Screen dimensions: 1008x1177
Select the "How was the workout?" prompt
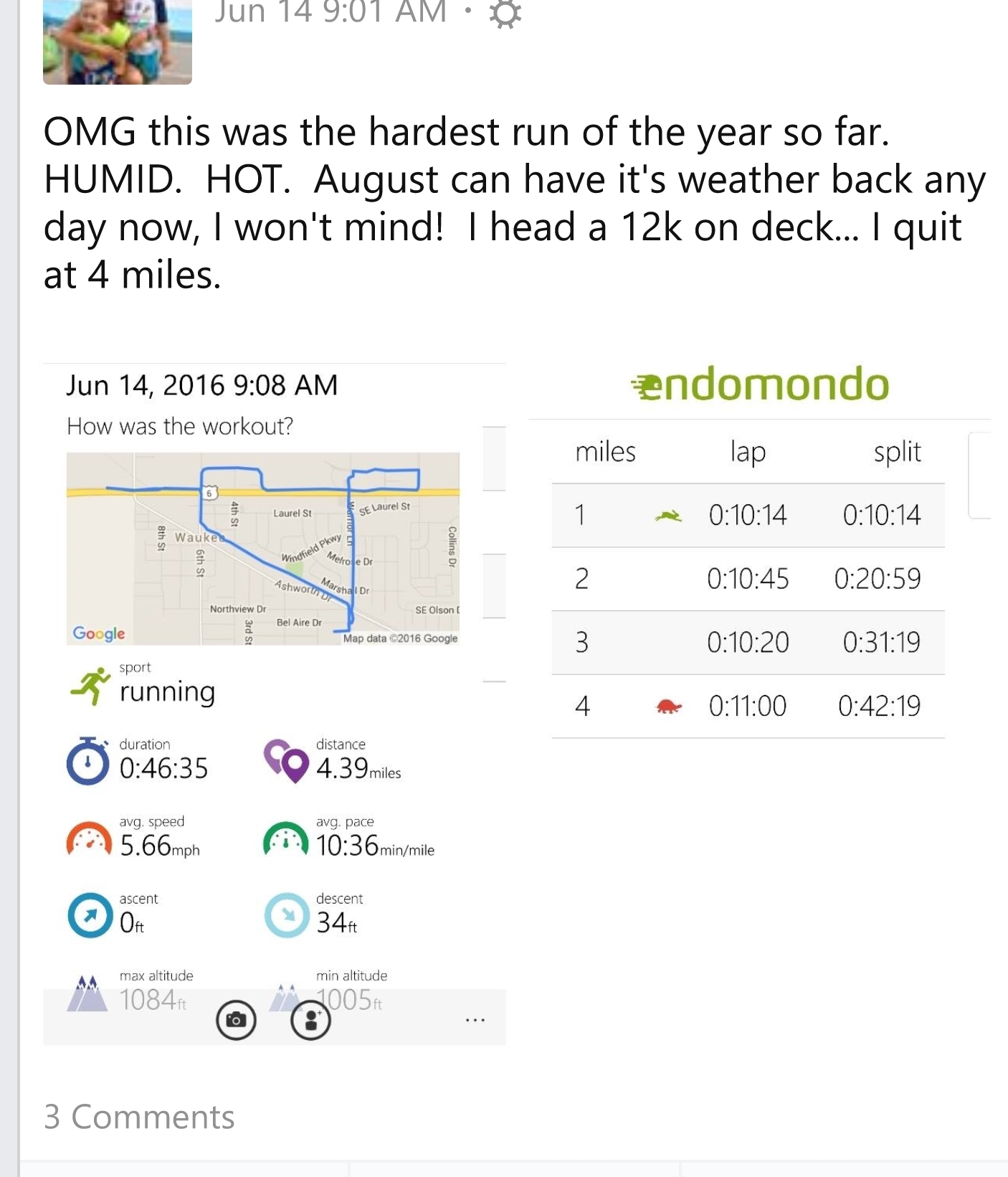(x=180, y=427)
